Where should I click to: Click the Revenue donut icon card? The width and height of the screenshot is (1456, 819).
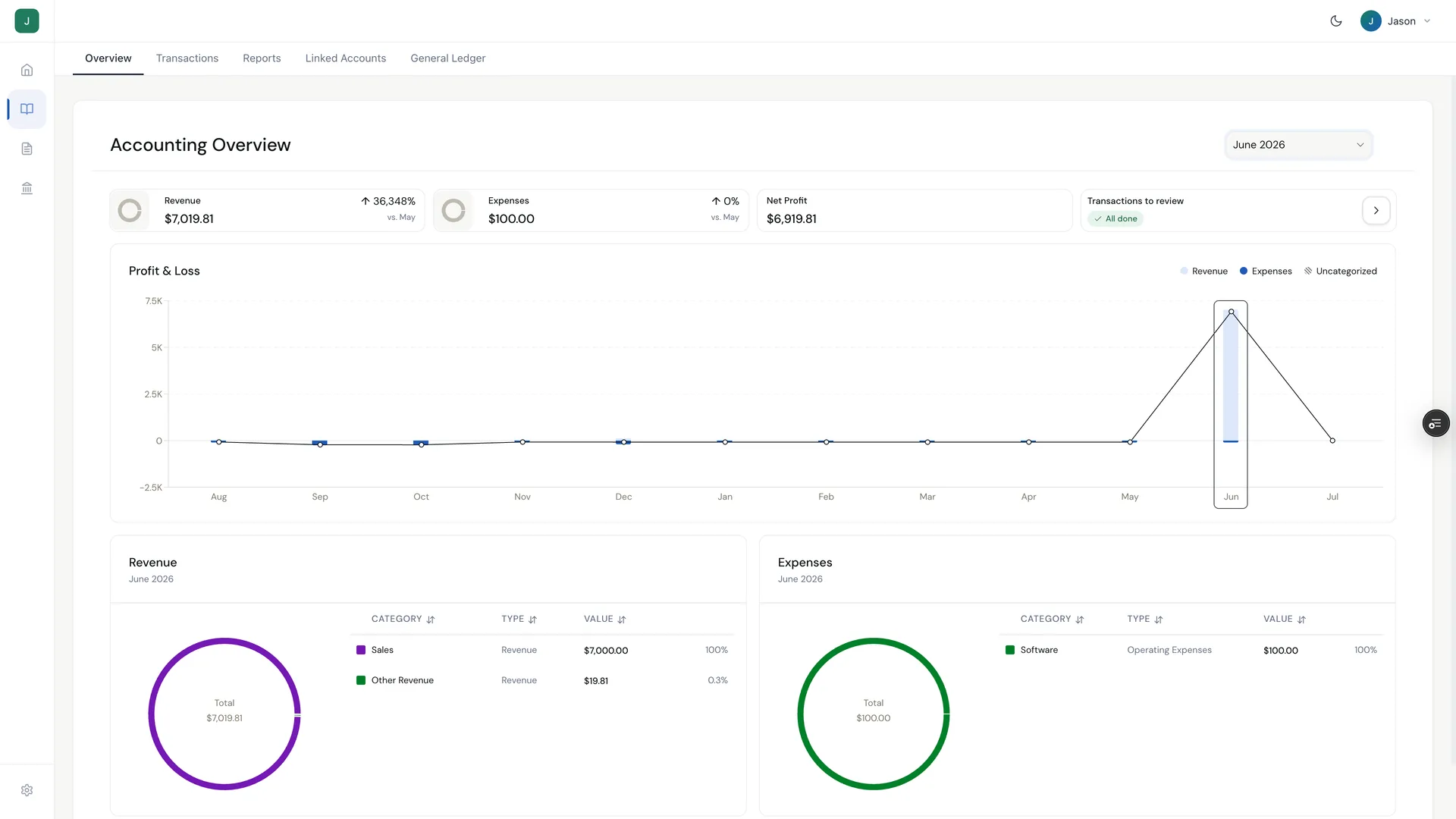coord(130,210)
